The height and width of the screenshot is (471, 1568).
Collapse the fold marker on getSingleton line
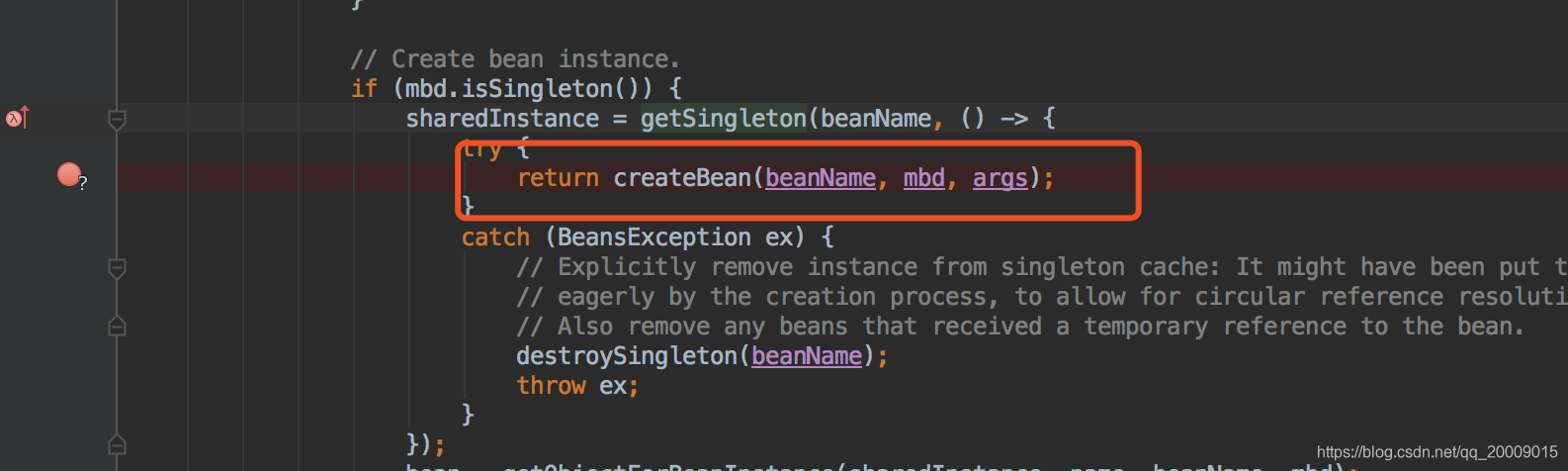pos(117,120)
